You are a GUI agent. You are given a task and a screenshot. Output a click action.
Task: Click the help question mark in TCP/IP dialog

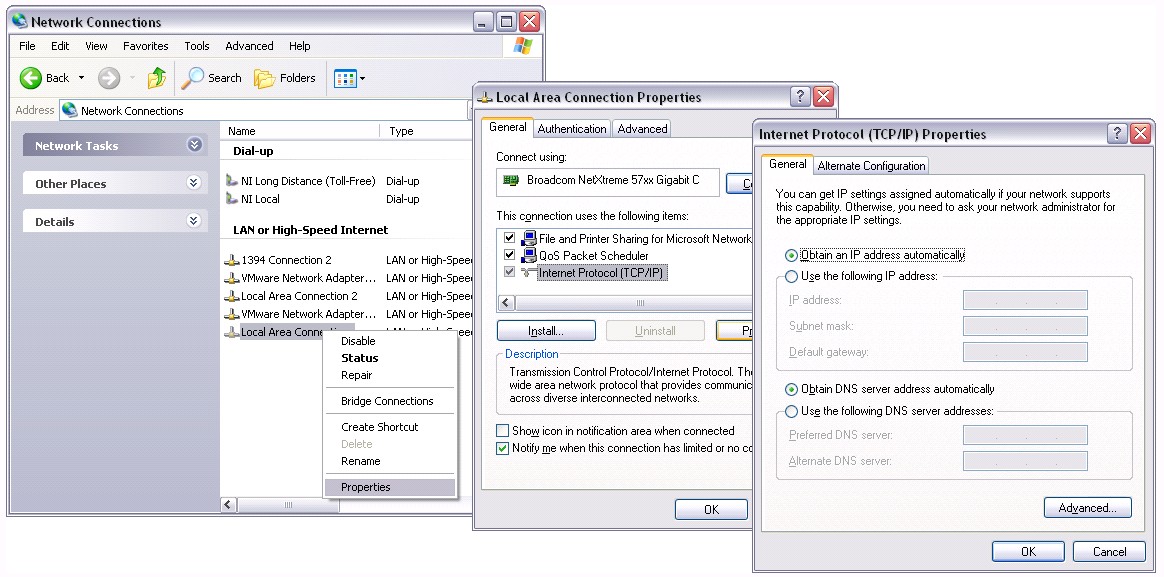tap(1117, 134)
